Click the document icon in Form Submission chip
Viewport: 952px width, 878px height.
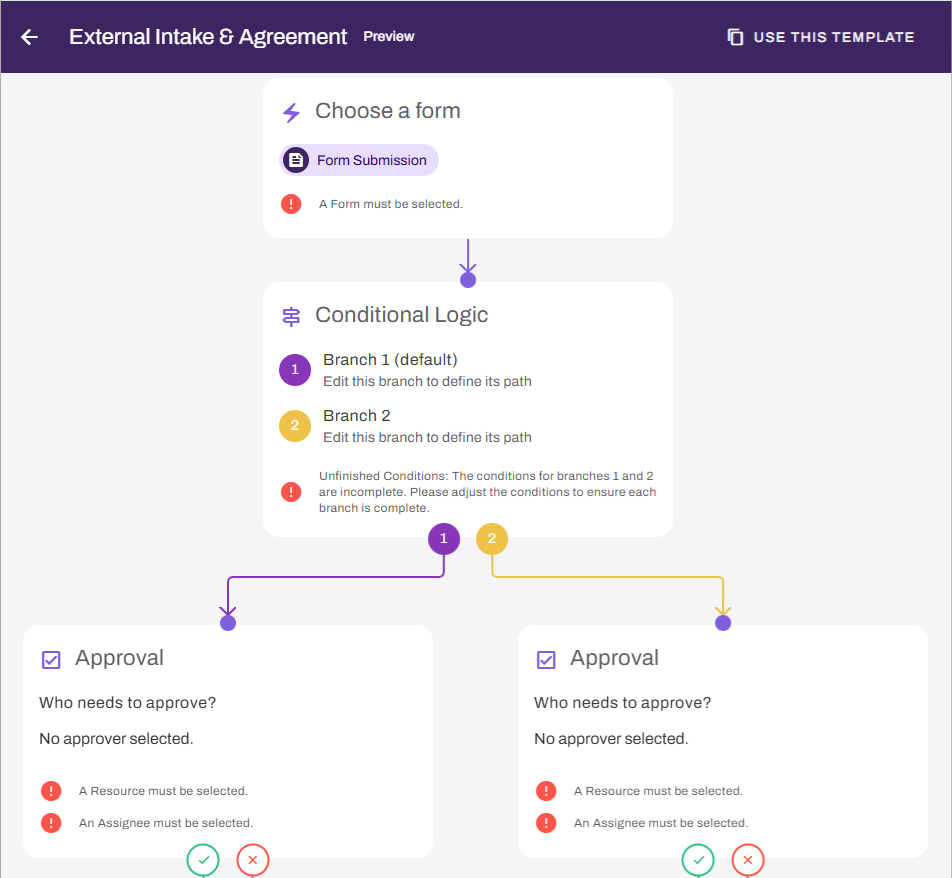[x=296, y=160]
